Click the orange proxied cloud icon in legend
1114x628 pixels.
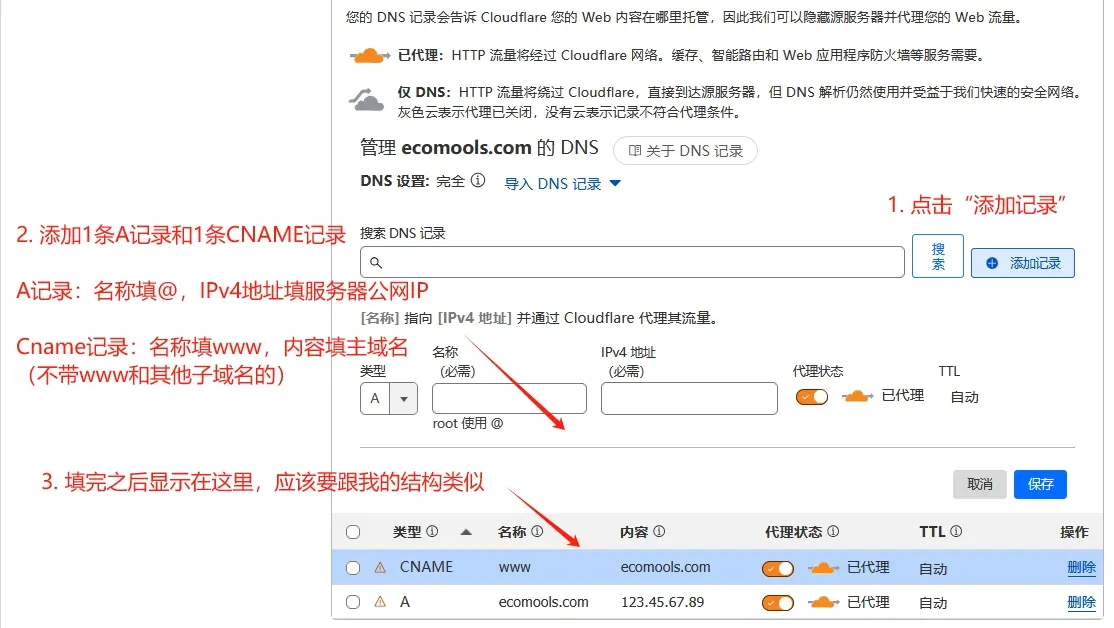click(369, 55)
